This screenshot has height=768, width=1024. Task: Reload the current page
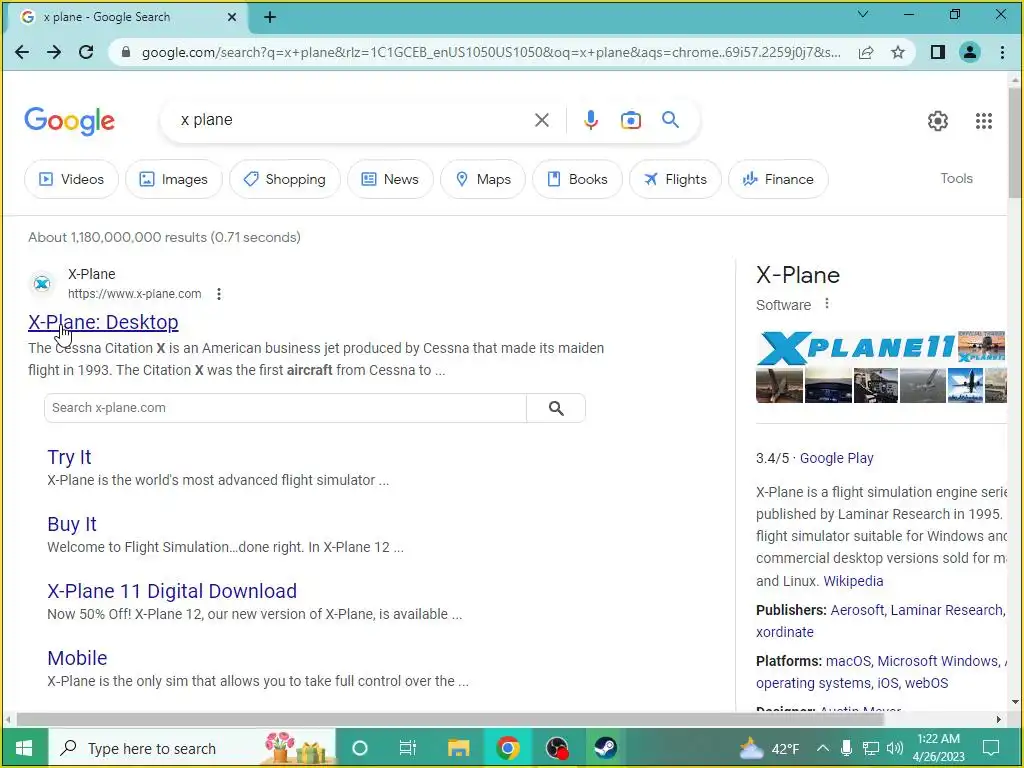click(86, 52)
